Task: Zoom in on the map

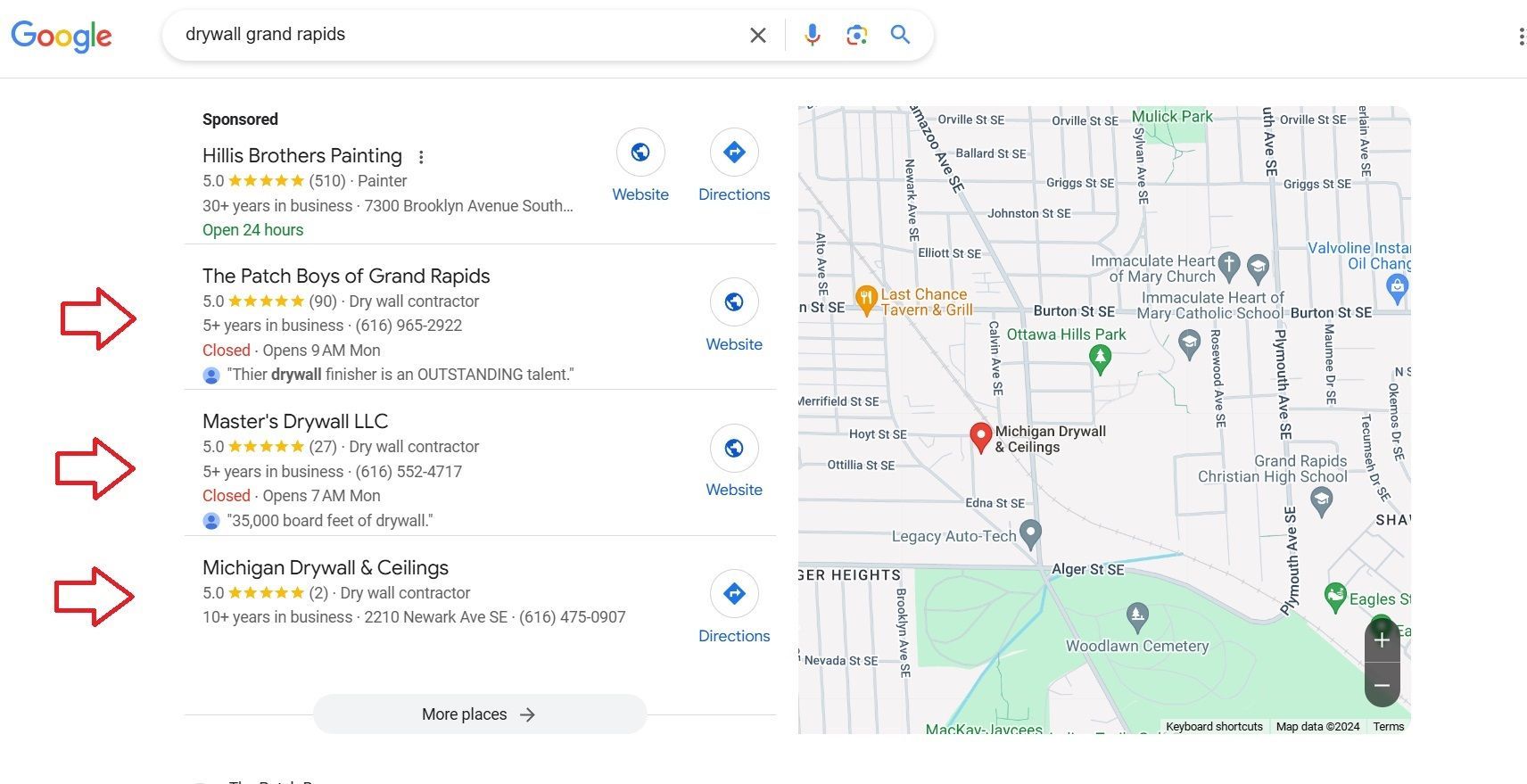Action: pos(1382,640)
